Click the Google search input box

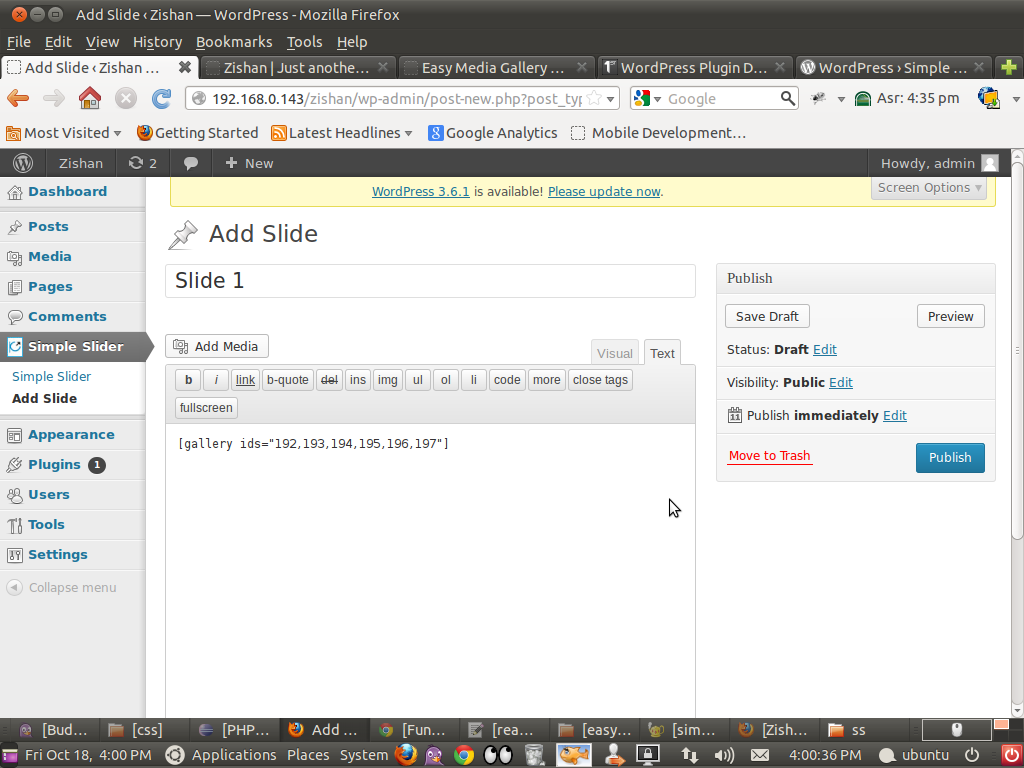click(x=721, y=99)
